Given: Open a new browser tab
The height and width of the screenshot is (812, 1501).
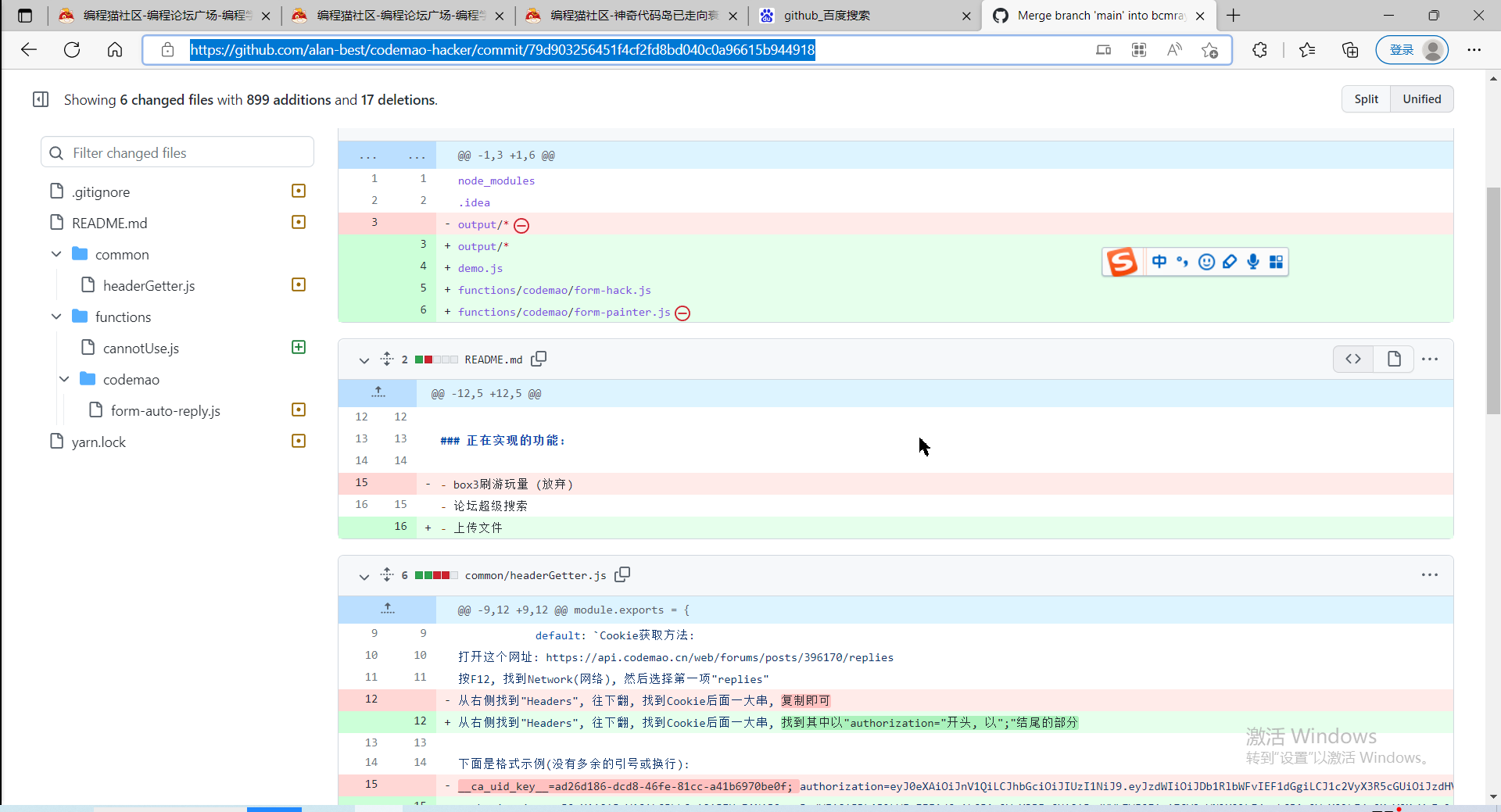Looking at the screenshot, I should click(1234, 16).
